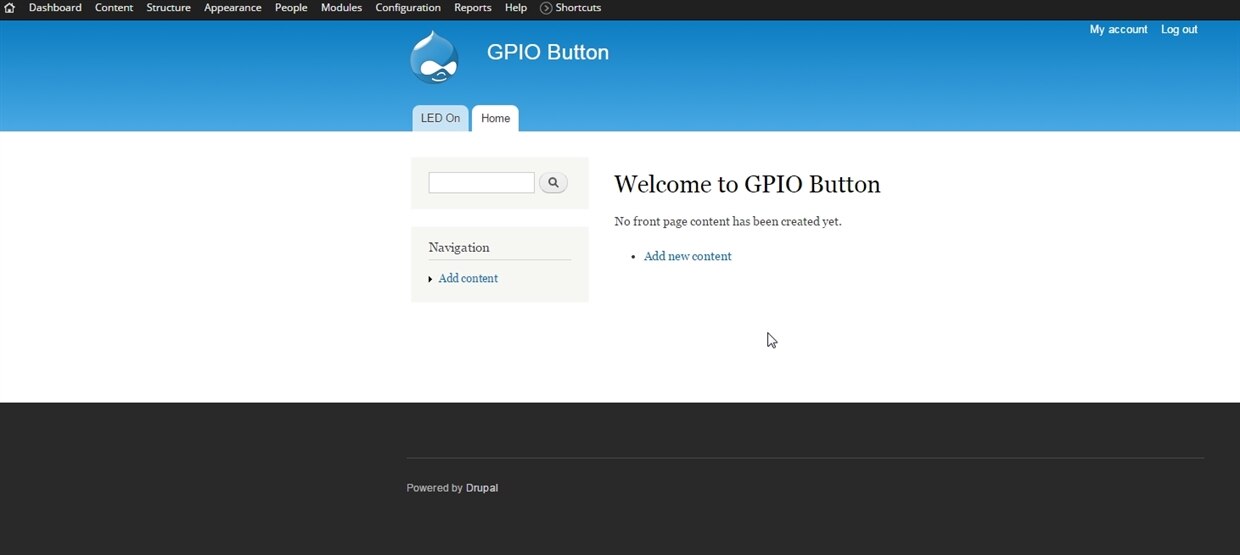This screenshot has height=555, width=1240.
Task: Click the 'No front page content' message
Action: pos(728,222)
